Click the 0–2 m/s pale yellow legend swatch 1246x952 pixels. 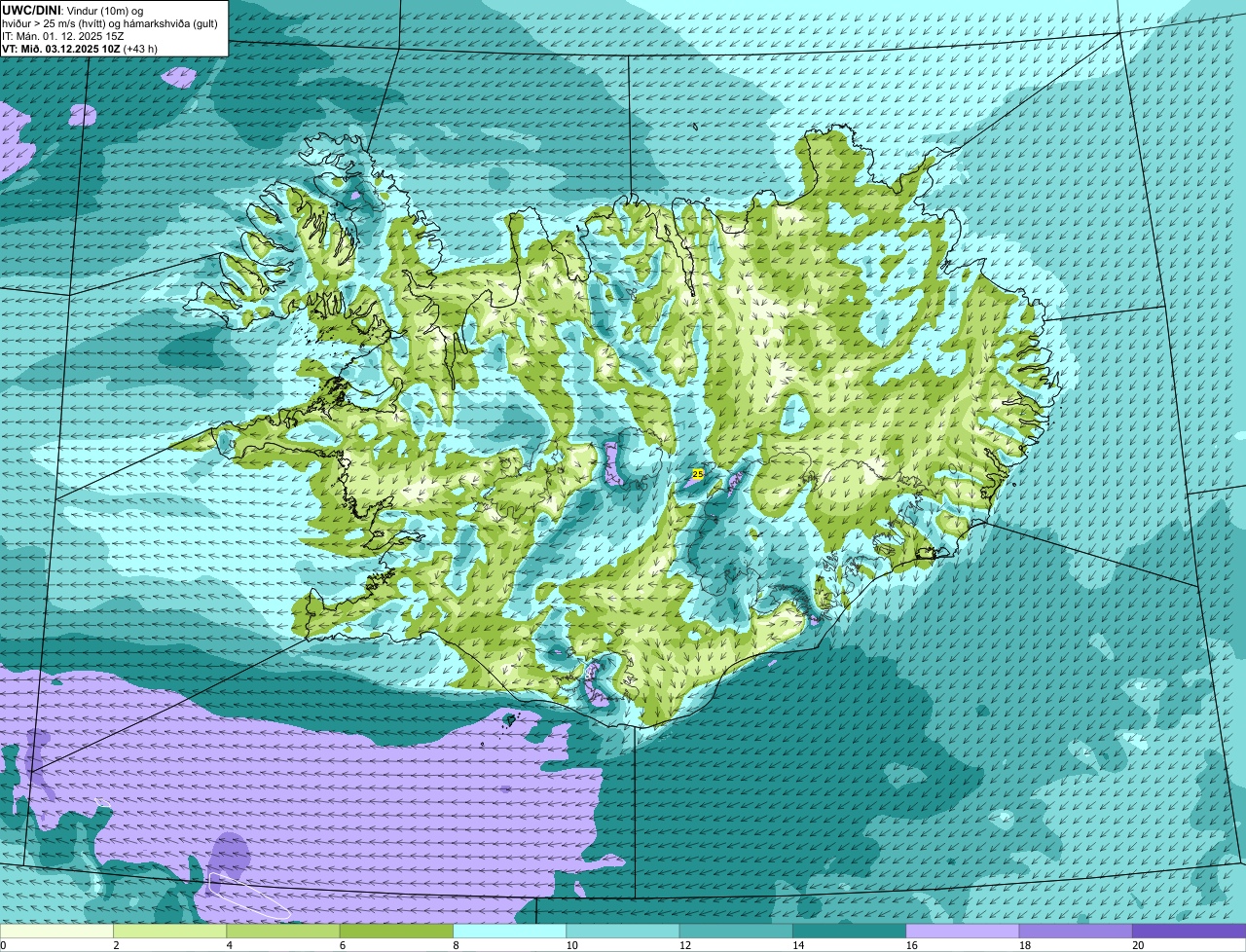(x=57, y=932)
